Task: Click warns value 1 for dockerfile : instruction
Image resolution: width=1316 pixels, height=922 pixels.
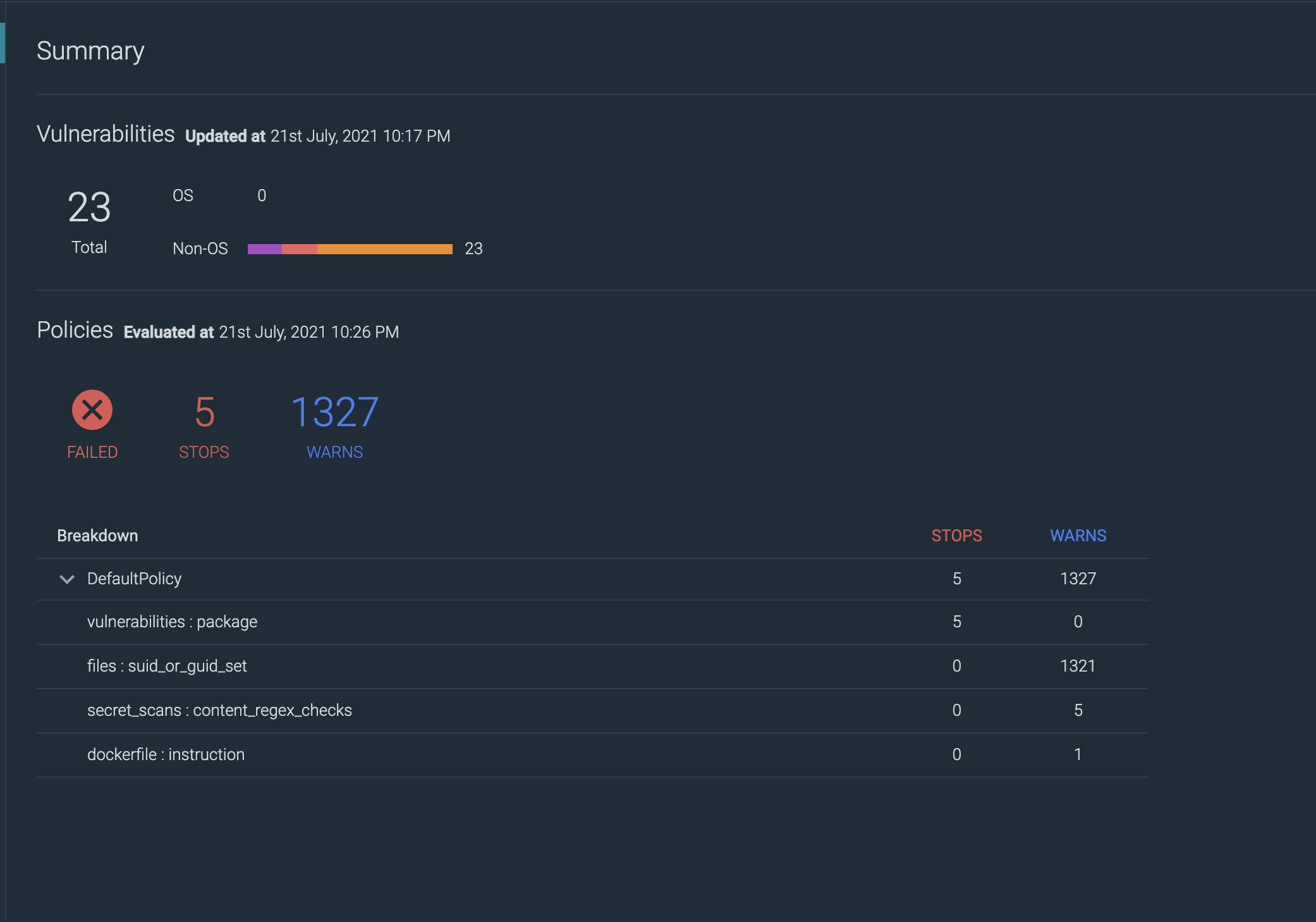Action: coord(1078,754)
